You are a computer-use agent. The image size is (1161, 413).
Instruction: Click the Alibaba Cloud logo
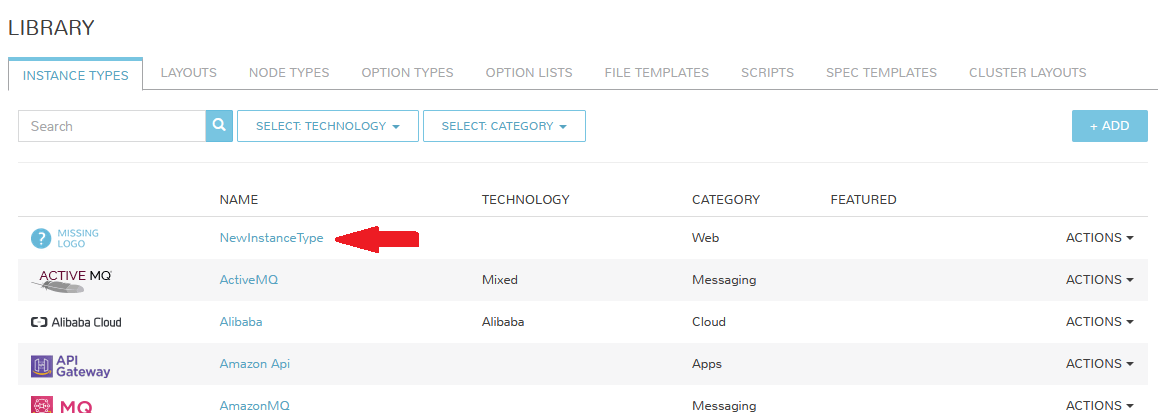coord(76,322)
